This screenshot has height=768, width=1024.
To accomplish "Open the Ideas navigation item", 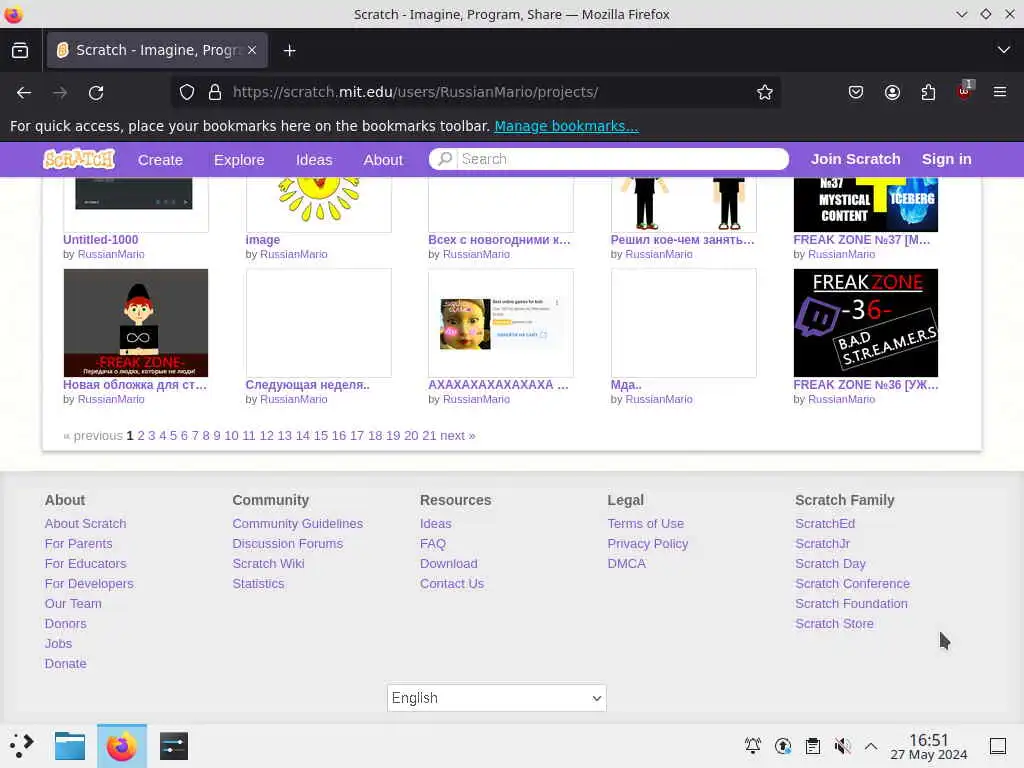I will [314, 159].
